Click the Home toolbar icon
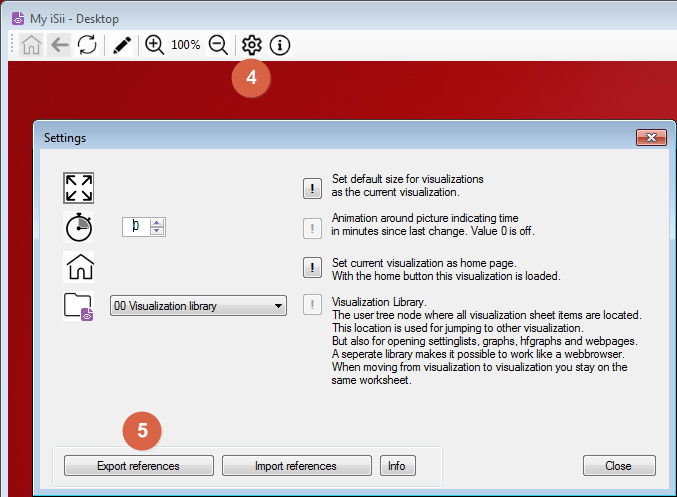677x497 pixels. click(31, 45)
